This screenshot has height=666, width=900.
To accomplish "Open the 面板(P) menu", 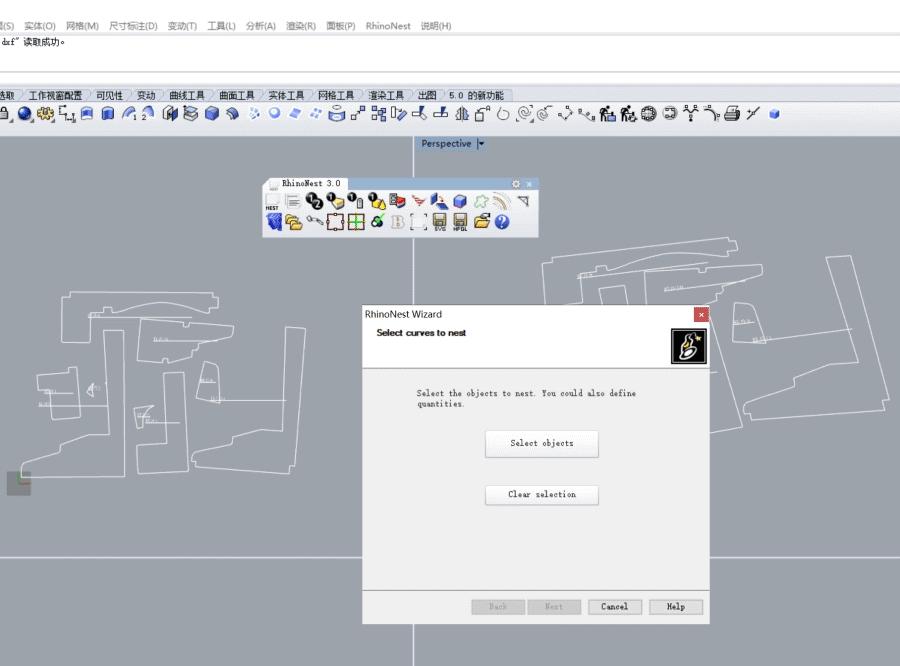I will pos(341,26).
